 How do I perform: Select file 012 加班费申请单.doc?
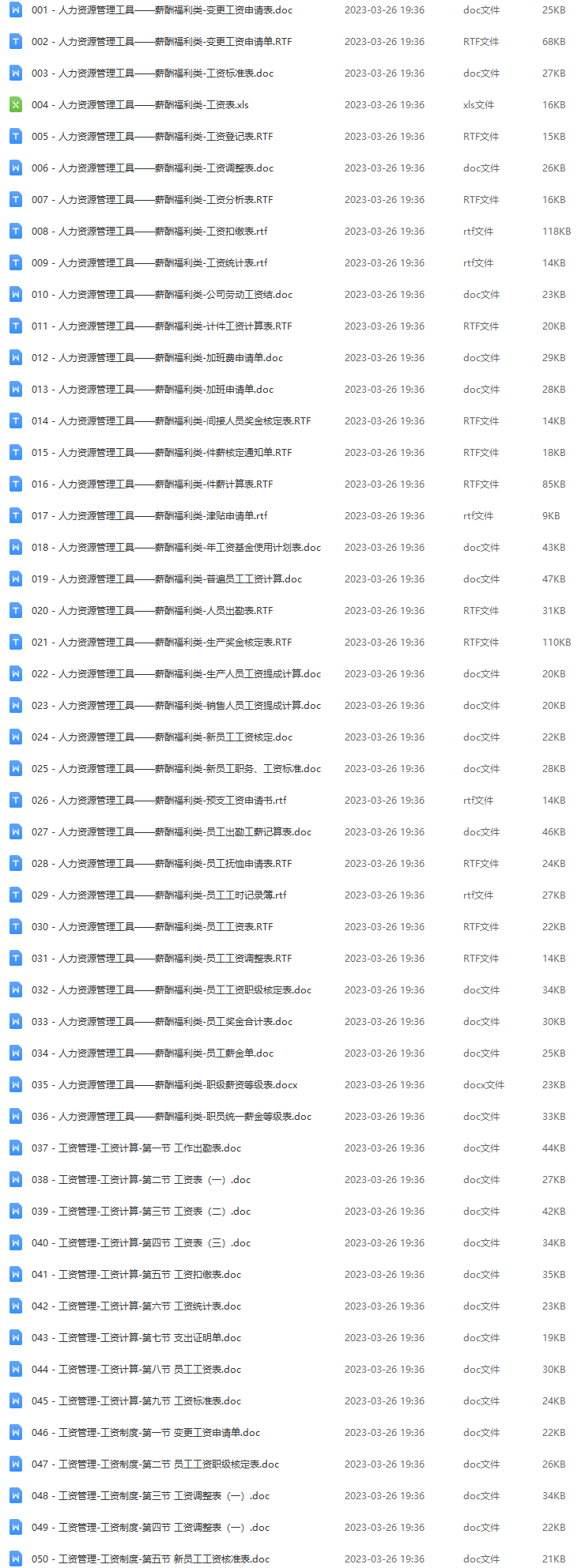coord(157,357)
